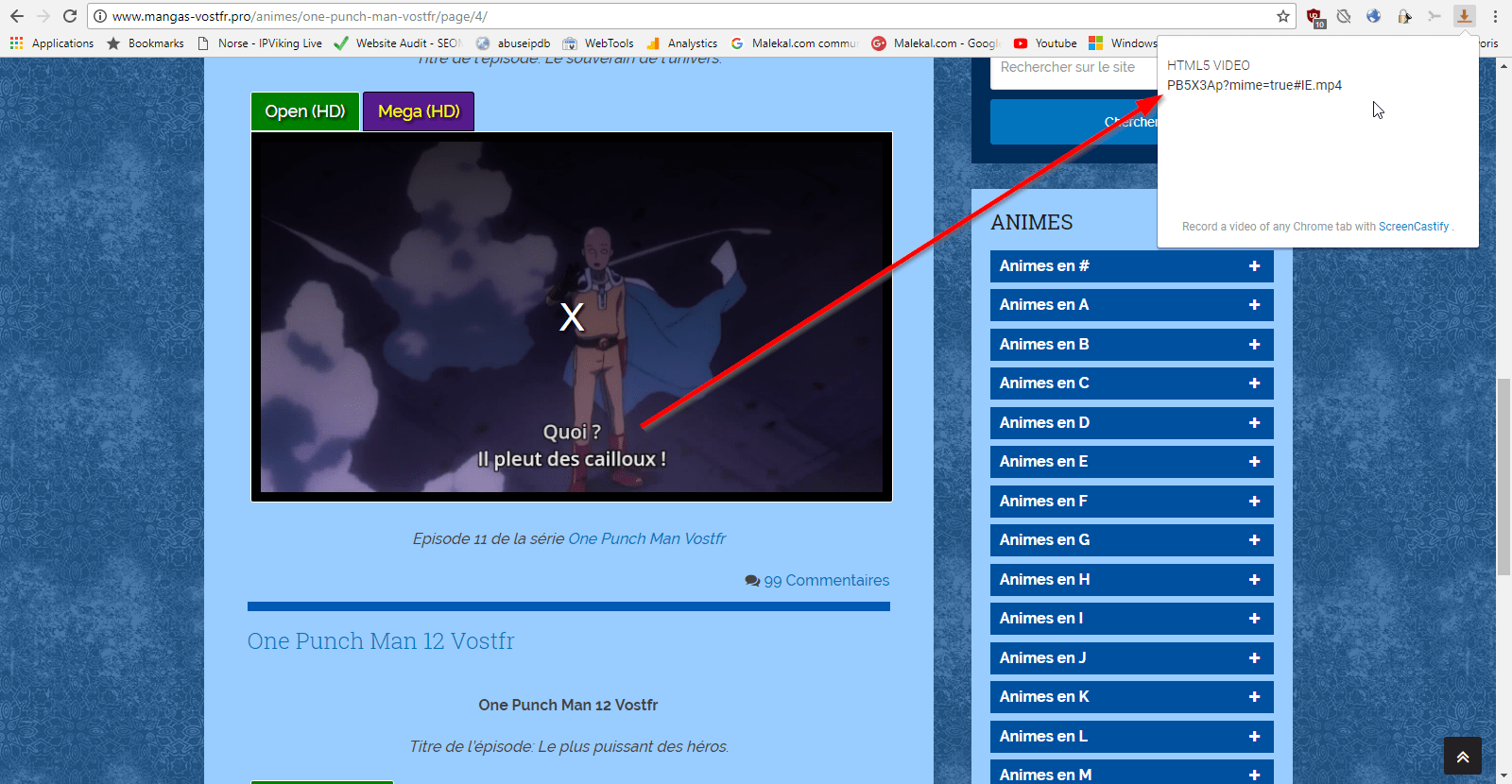
Task: View site info icon in address bar
Action: point(100,16)
